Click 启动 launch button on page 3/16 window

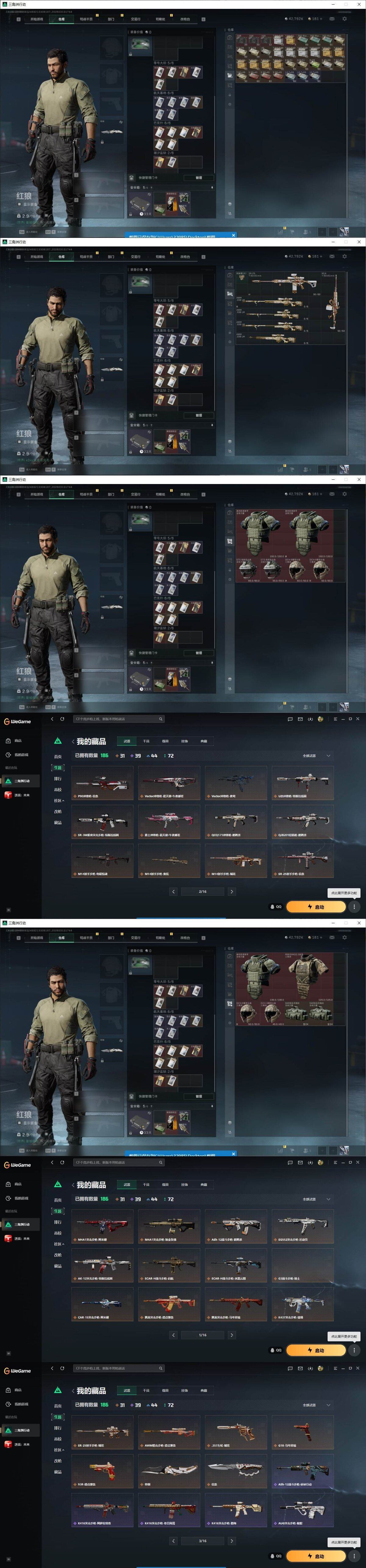[x=316, y=1556]
